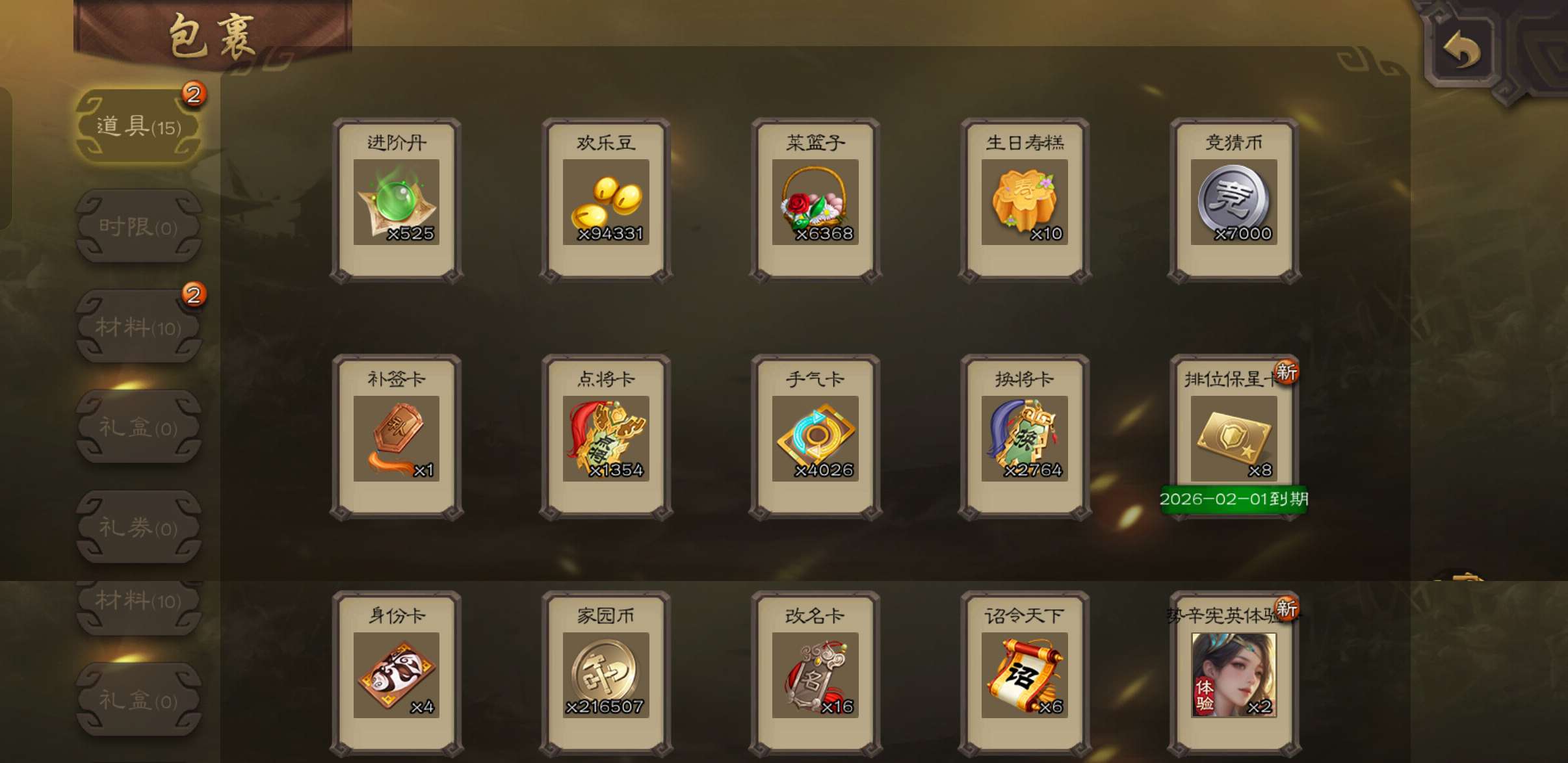Tap the 手气卡 item icon

point(815,438)
